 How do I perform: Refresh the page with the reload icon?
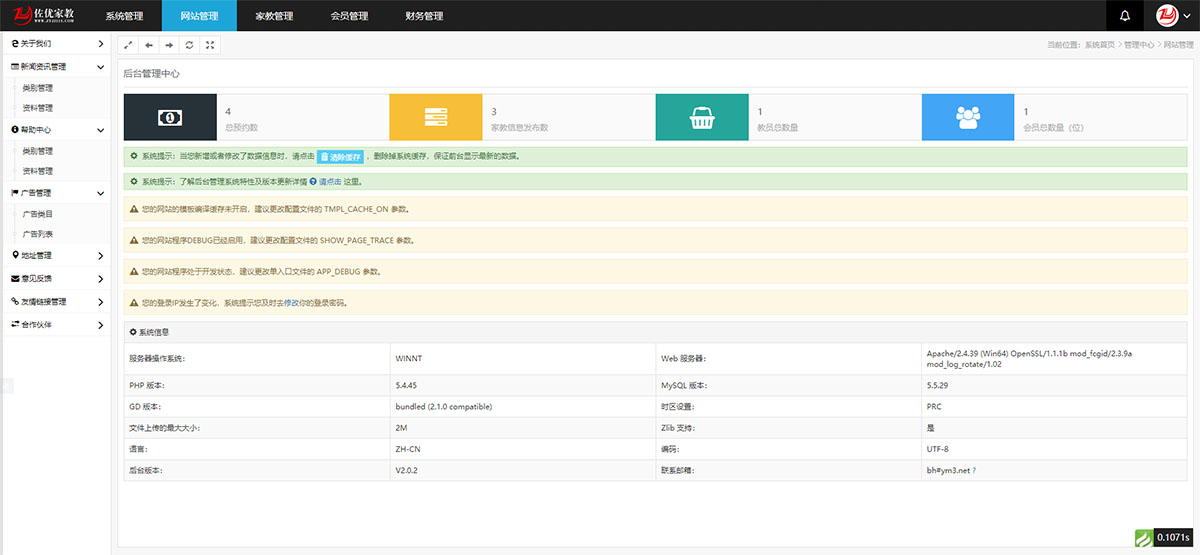coord(189,45)
